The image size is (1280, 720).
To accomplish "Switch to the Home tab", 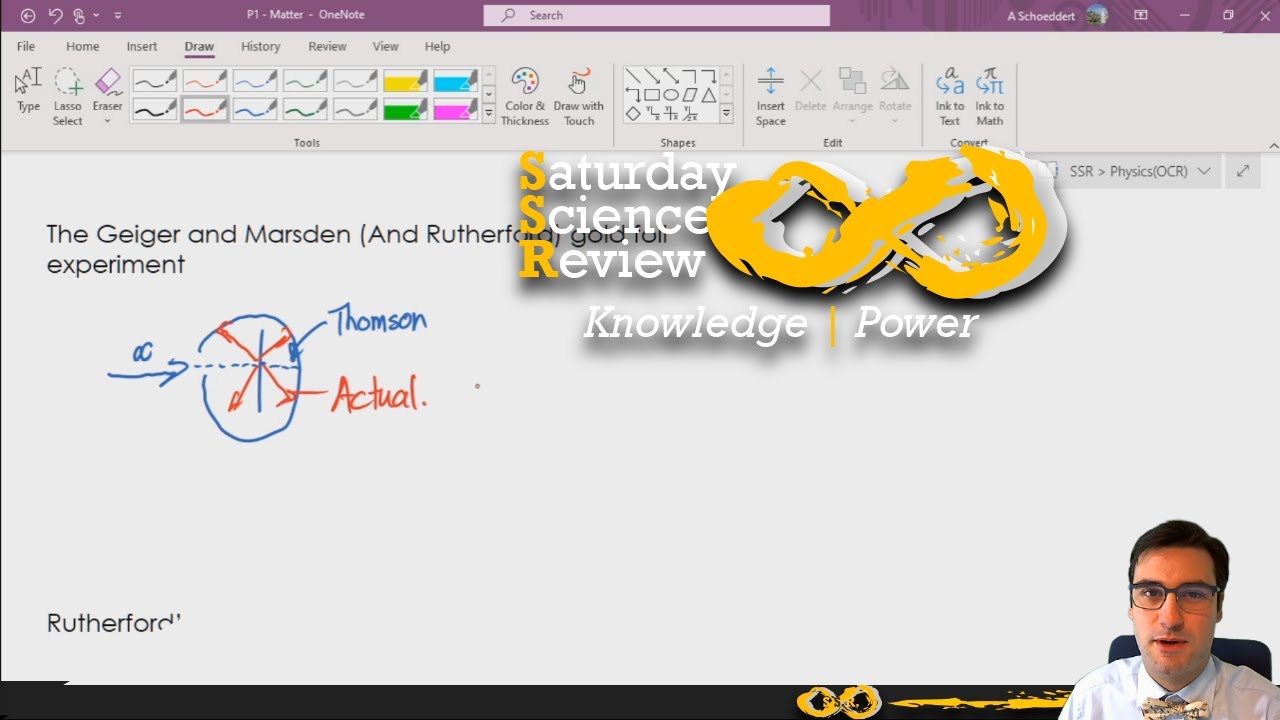I will (82, 46).
